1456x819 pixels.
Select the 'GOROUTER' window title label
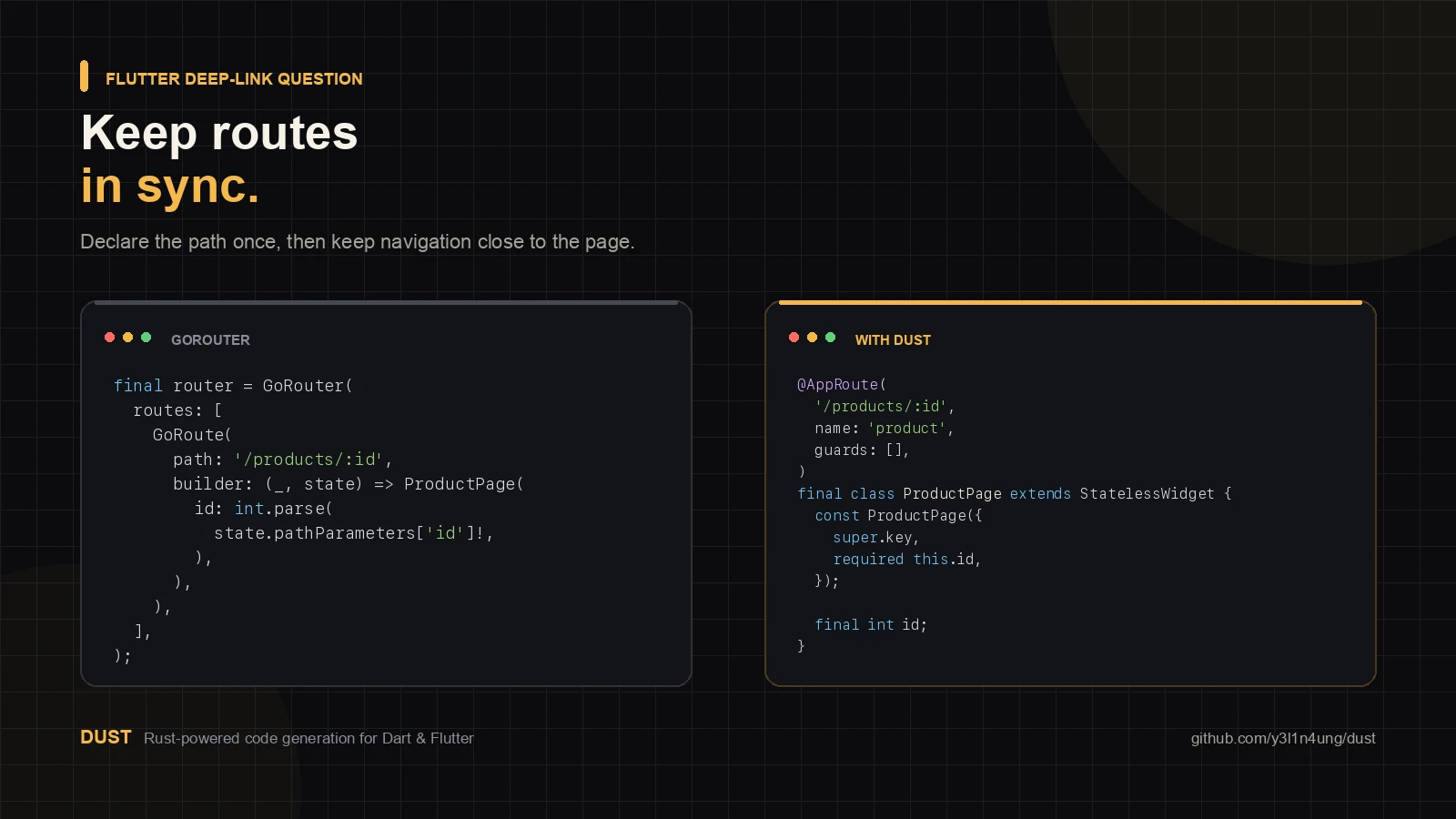click(210, 339)
